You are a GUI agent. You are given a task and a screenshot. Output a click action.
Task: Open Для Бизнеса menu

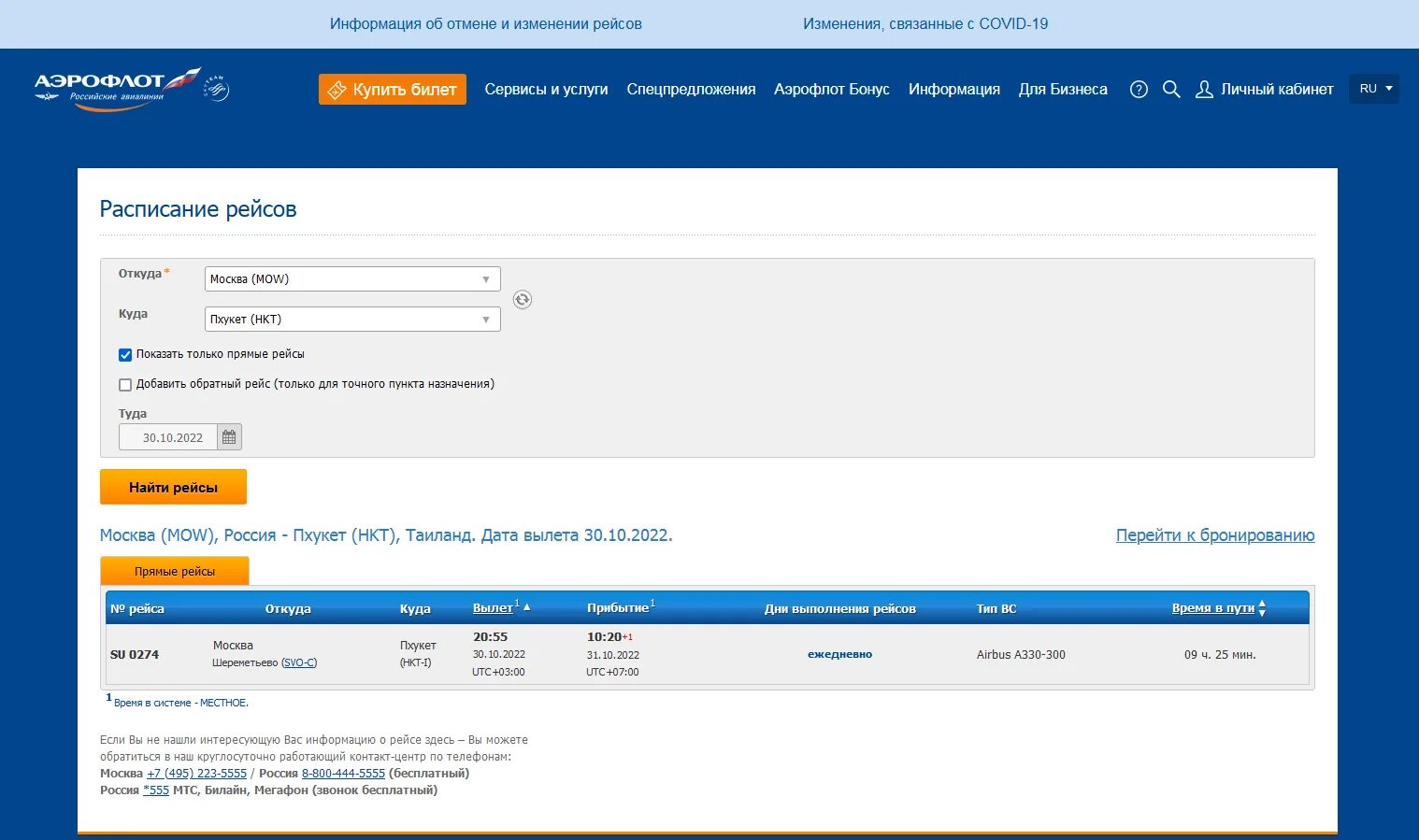[1063, 90]
